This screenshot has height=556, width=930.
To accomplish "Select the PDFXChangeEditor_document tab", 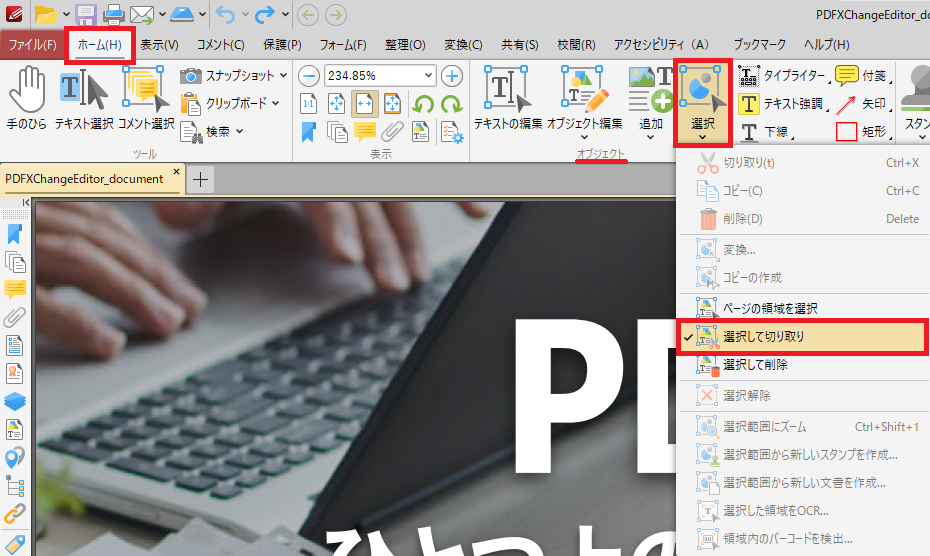I will pos(84,179).
